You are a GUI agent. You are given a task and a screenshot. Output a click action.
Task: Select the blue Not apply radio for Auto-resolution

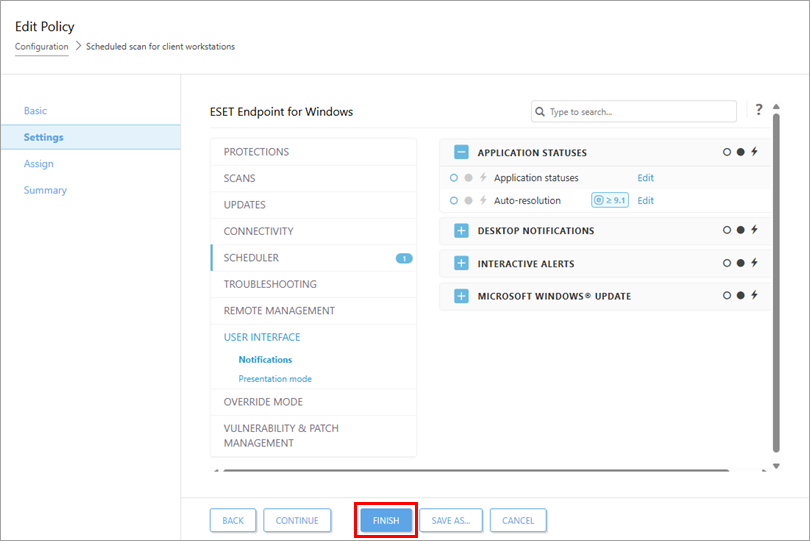(454, 201)
